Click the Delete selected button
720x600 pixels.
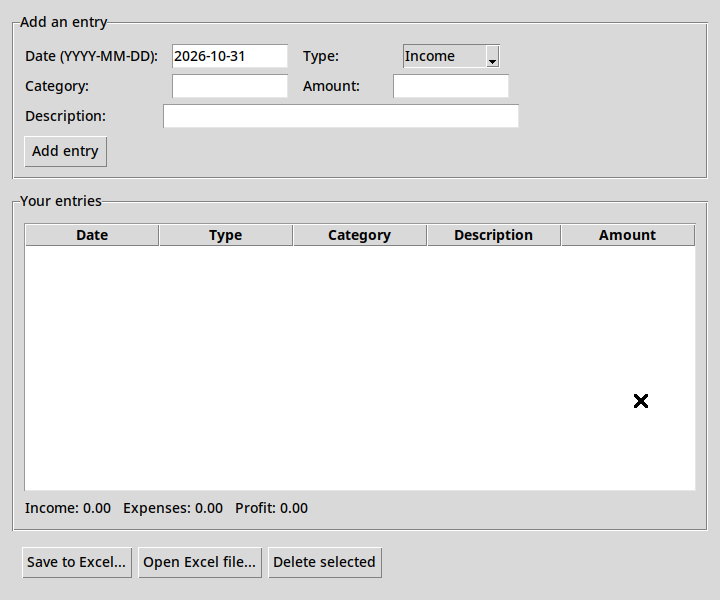click(325, 562)
